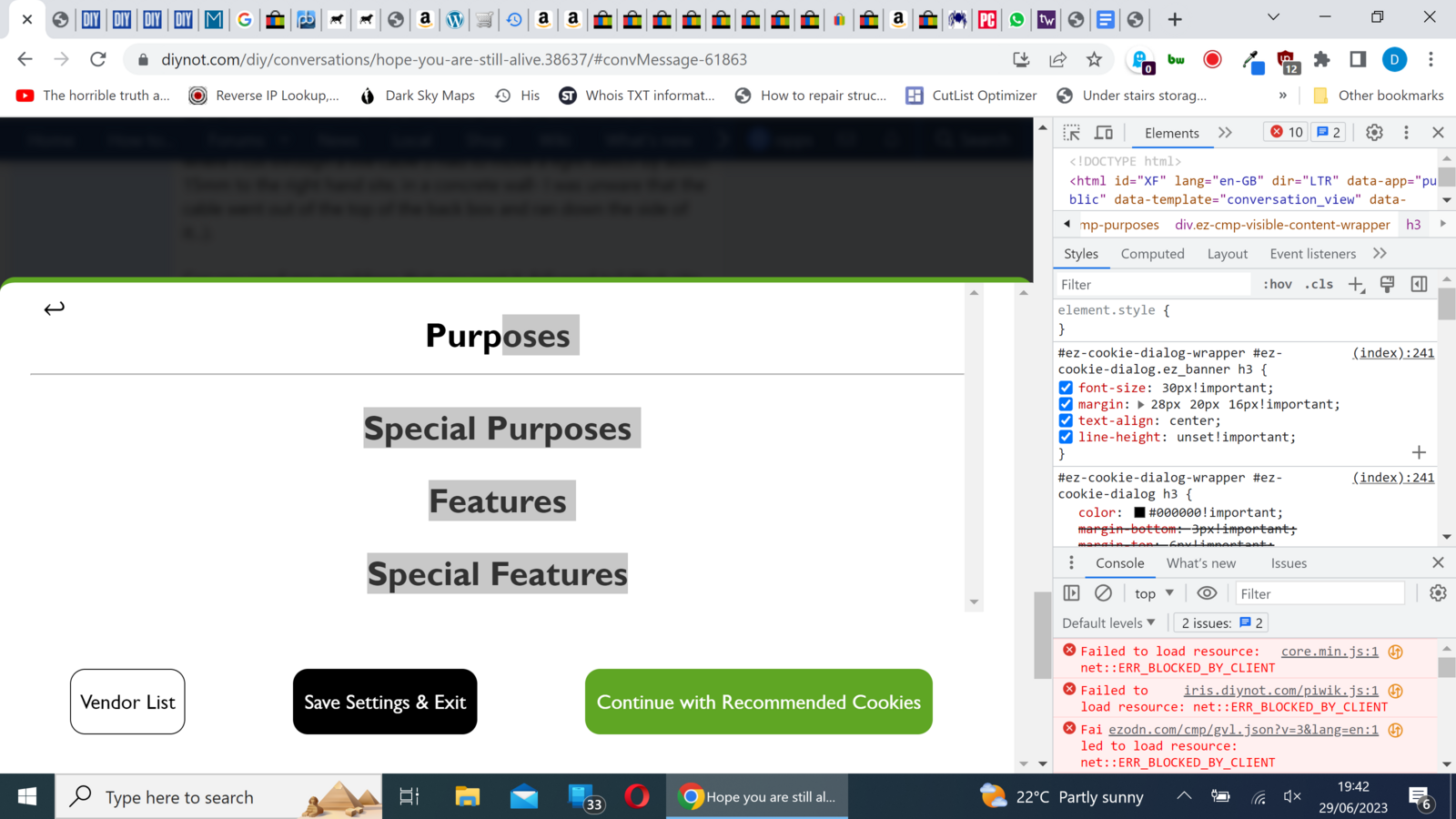Screen dimensions: 1456x819
Task: Open the top context dropdown
Action: coord(1154,593)
